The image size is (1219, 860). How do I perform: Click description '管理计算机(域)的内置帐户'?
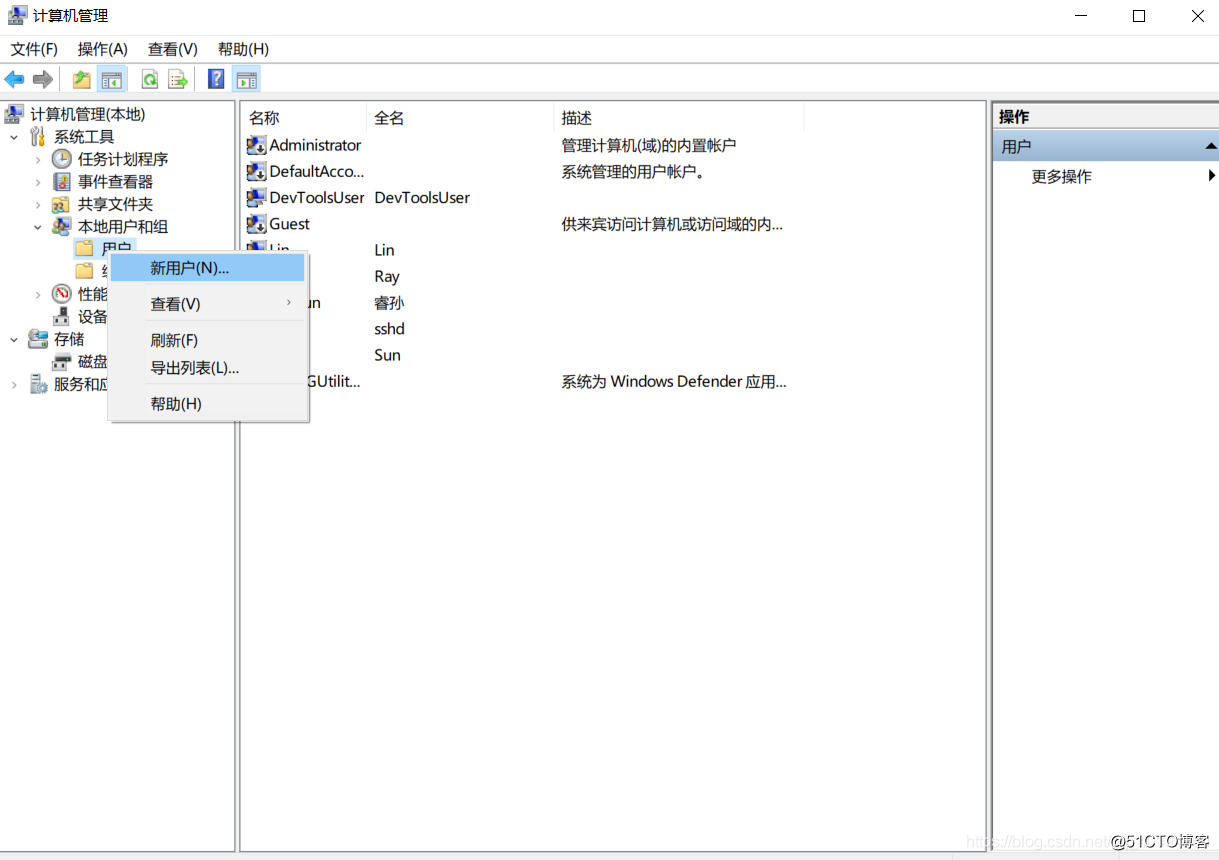click(x=649, y=145)
